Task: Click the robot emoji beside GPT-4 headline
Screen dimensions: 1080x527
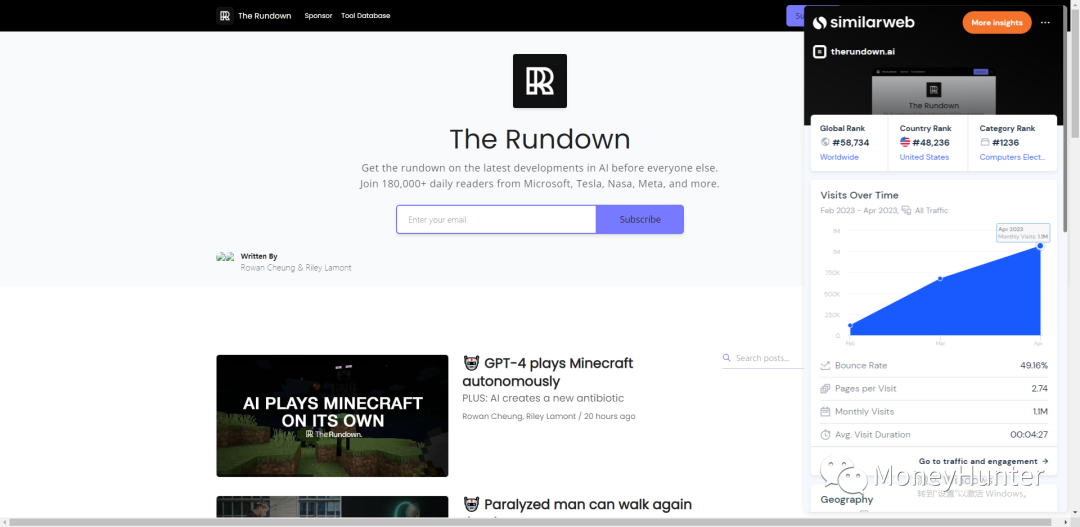Action: click(x=471, y=363)
